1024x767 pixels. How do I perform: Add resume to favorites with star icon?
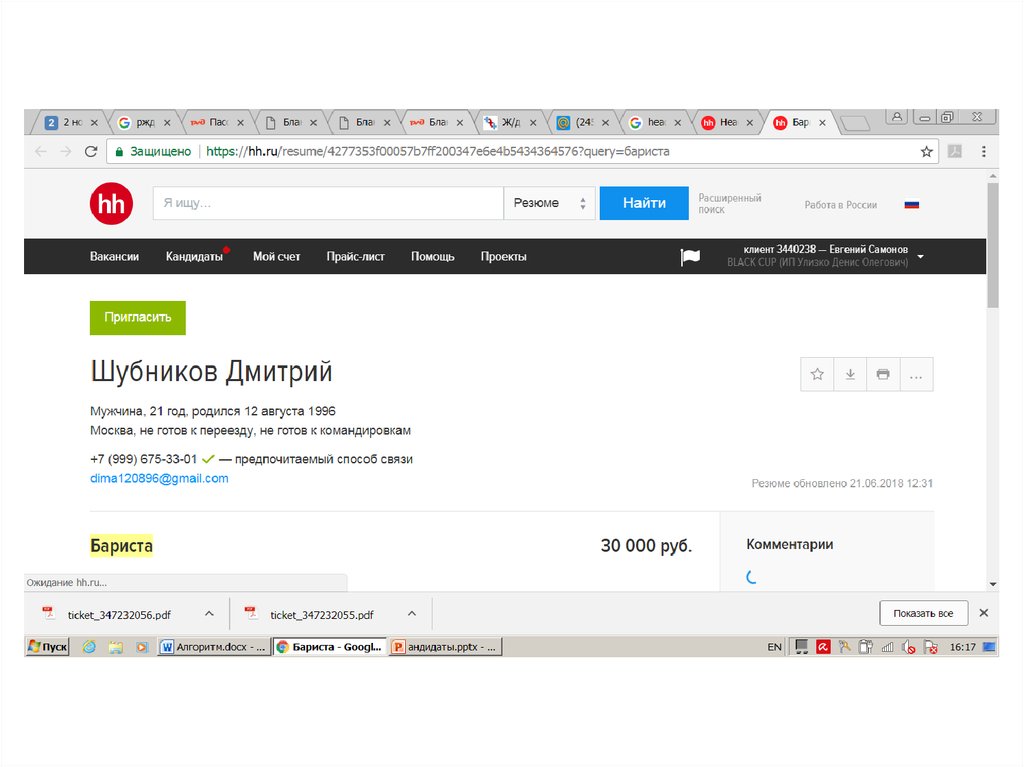(x=817, y=374)
